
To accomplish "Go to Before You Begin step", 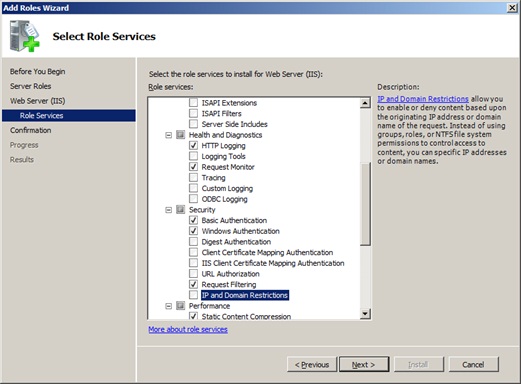I will pyautogui.click(x=38, y=71).
